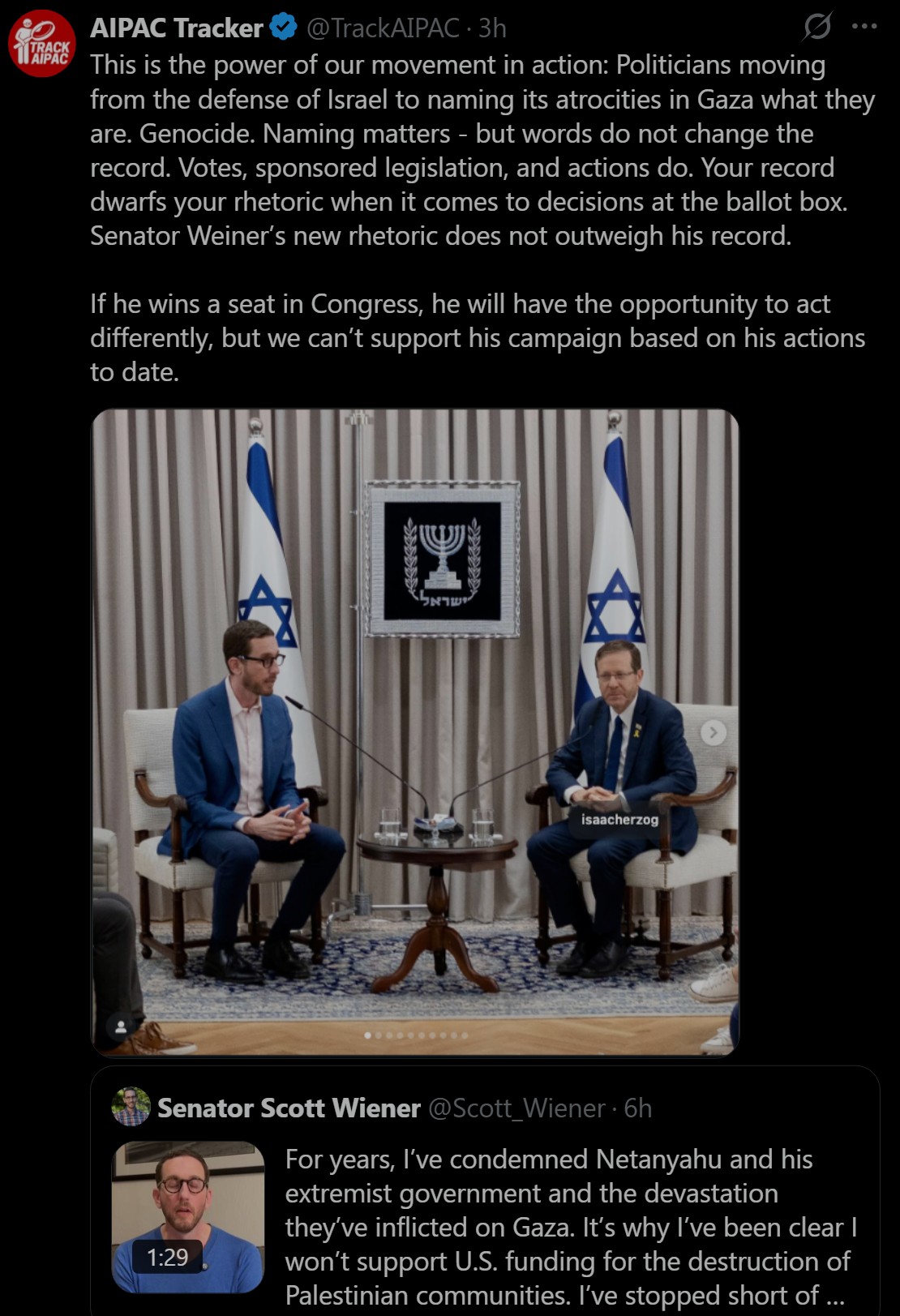Open the Israeli President meeting photo
The height and width of the screenshot is (1316, 900).
(415, 732)
